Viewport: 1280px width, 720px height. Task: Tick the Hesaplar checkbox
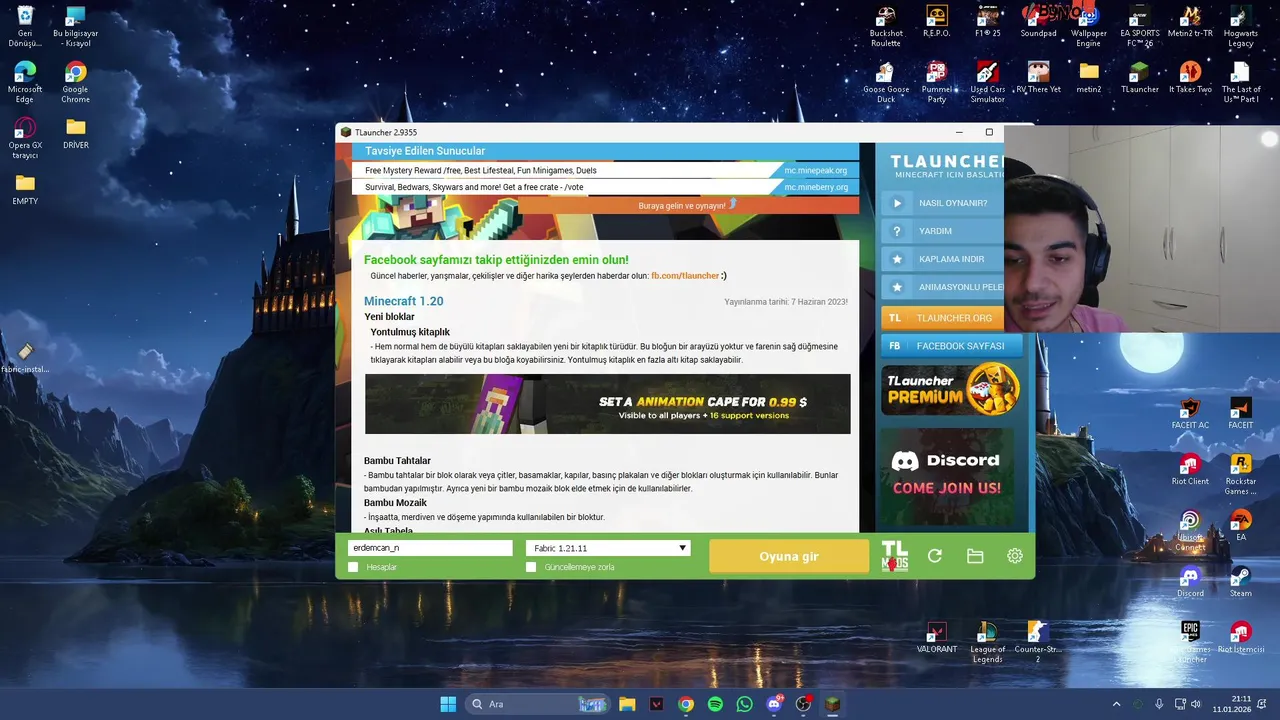tap(353, 567)
